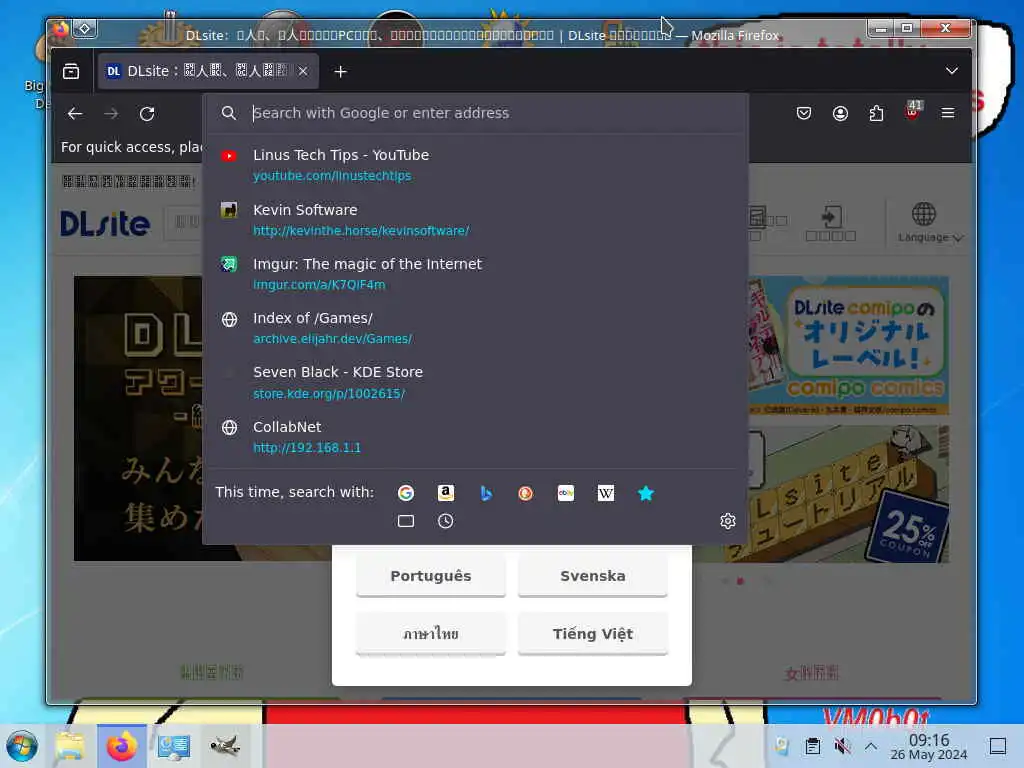
Task: Toggle the muted volume tray icon
Action: point(842,746)
